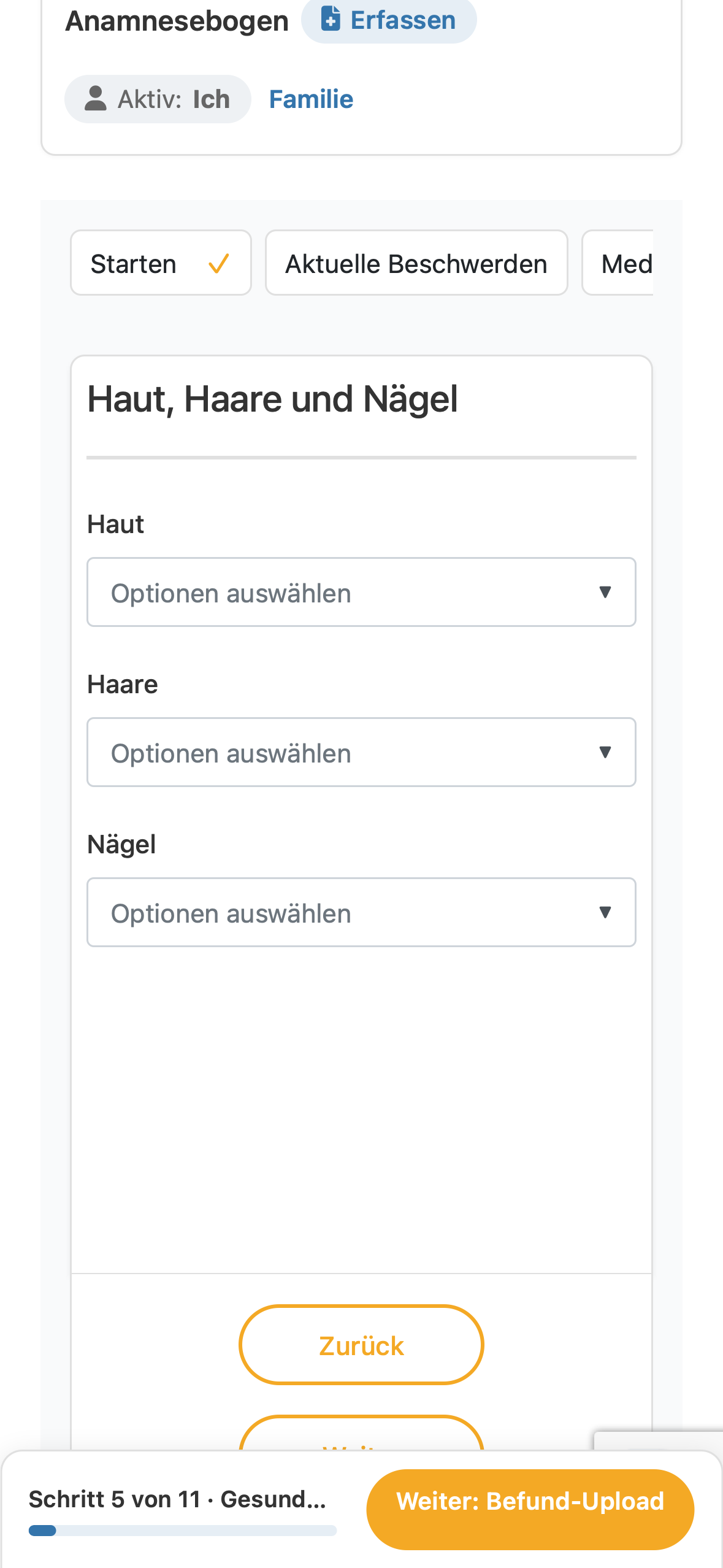Click the Schritt 5 von 11 label
Image resolution: width=723 pixels, height=1568 pixels.
[177, 1499]
